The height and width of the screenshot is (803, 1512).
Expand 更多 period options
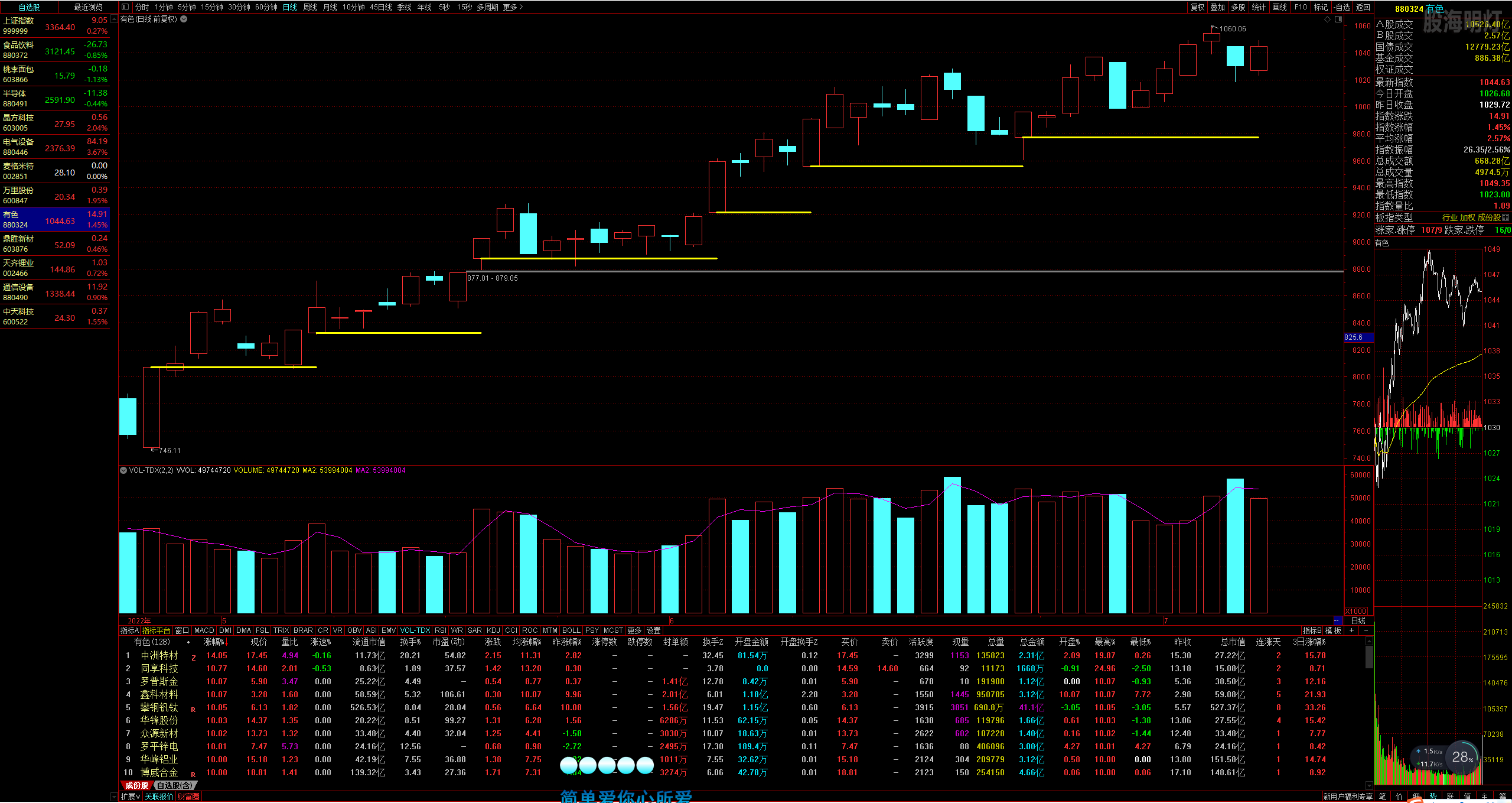tap(513, 7)
